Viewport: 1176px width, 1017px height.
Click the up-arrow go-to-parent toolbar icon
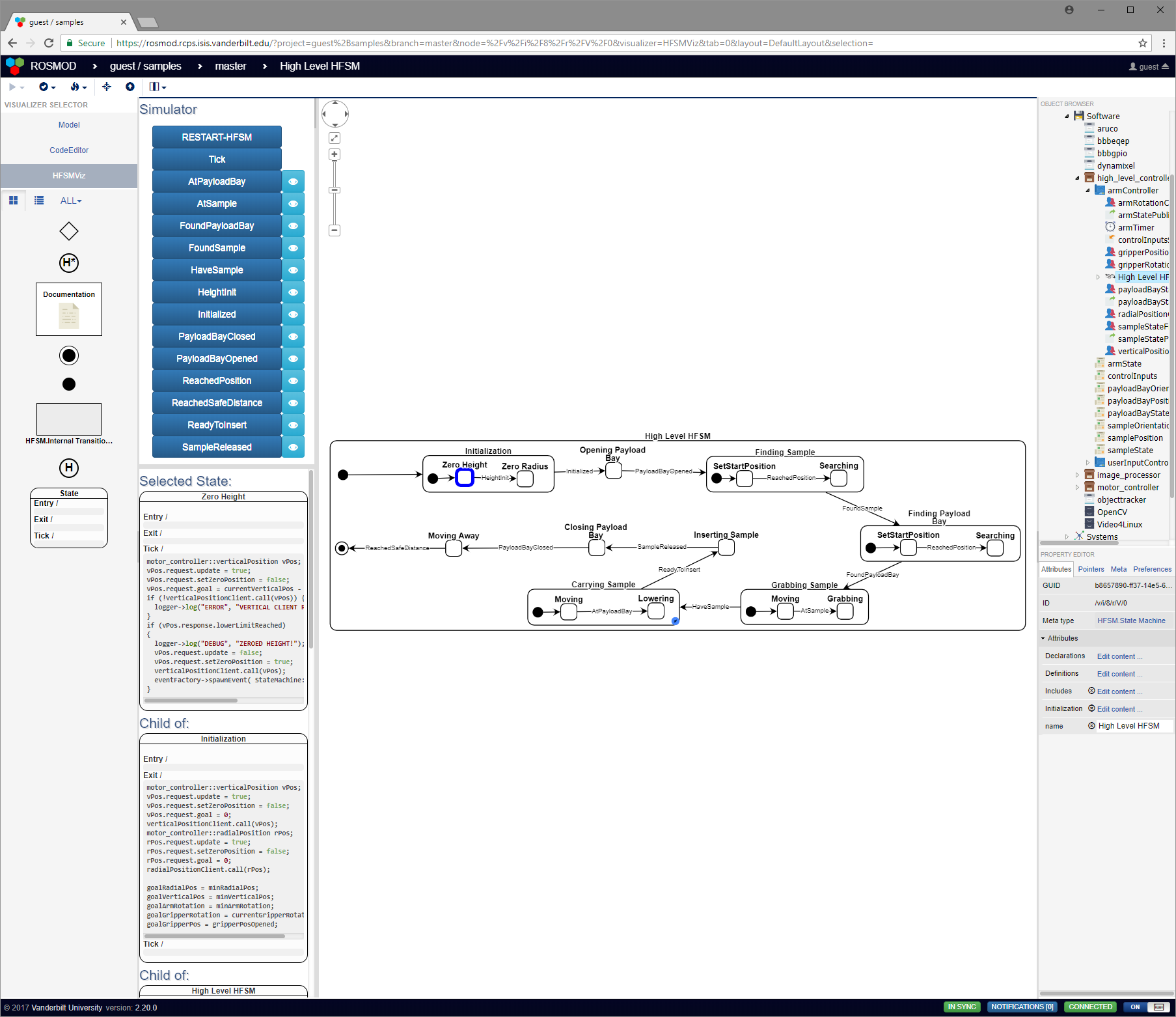(x=130, y=87)
